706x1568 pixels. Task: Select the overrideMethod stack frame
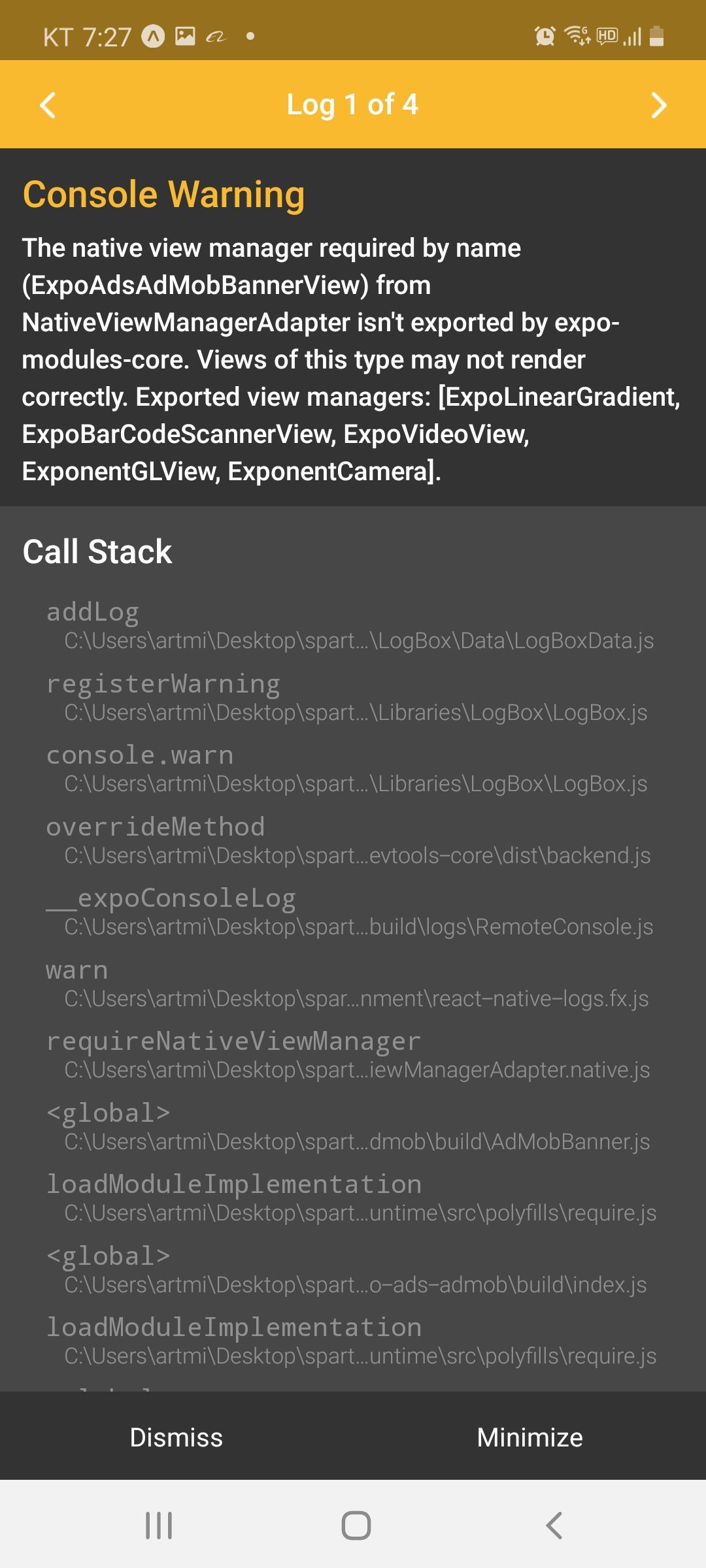353,841
